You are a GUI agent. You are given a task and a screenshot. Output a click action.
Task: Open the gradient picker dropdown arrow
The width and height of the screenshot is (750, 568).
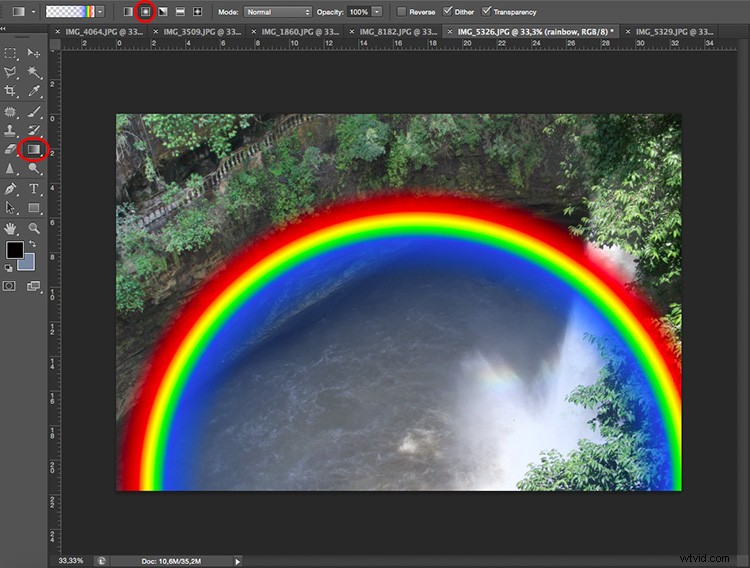[x=100, y=11]
